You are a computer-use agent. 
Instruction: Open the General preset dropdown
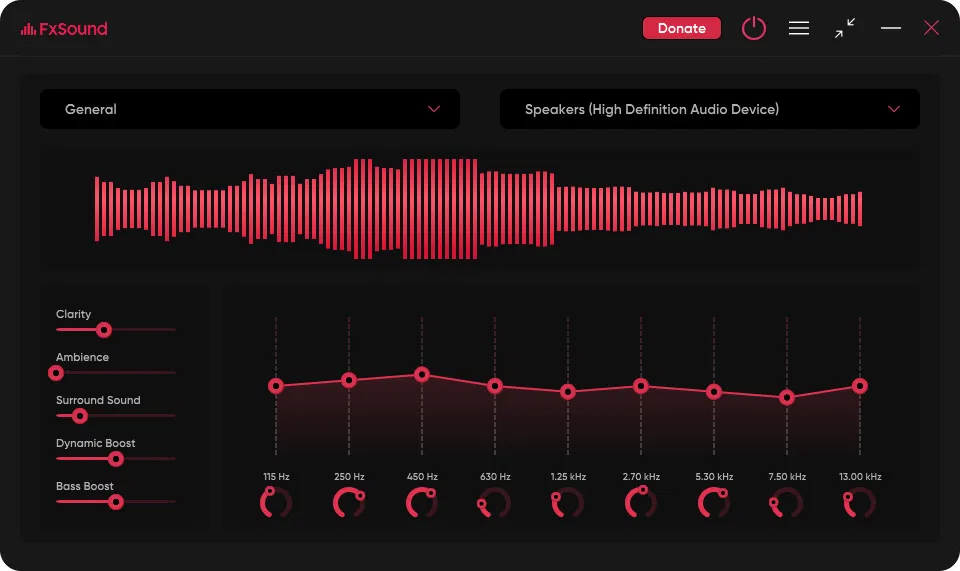[x=250, y=109]
